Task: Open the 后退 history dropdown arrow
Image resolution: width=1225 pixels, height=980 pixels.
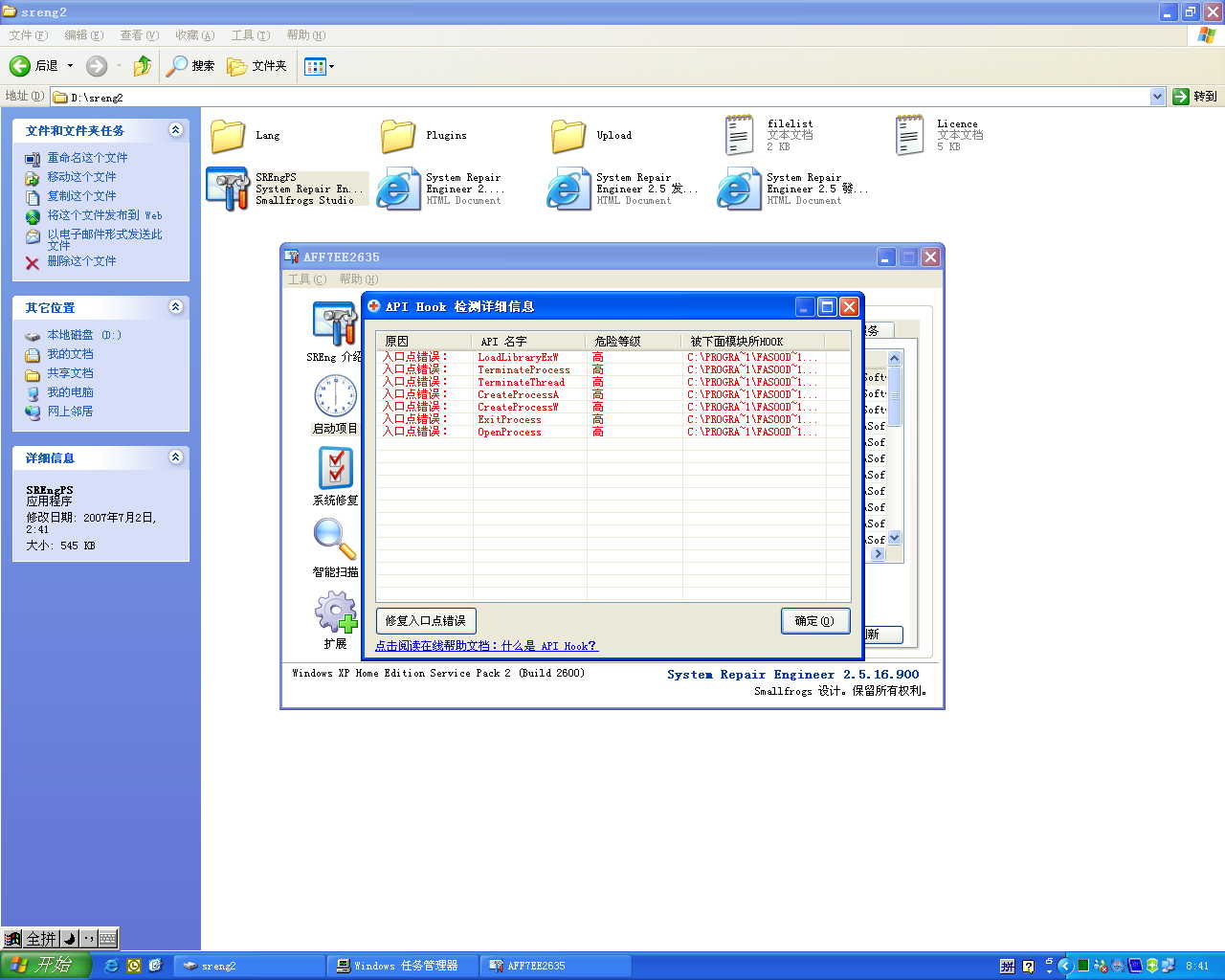Action: [70, 66]
